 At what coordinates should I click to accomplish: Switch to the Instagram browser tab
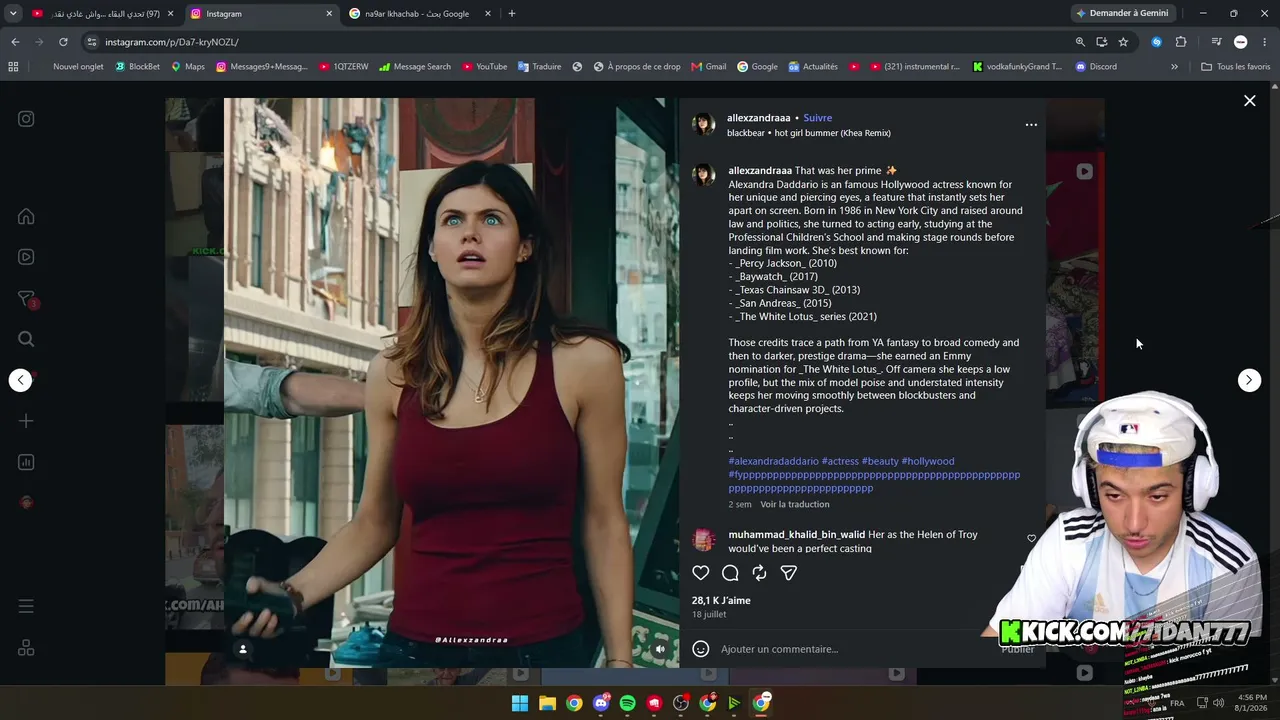(x=260, y=14)
